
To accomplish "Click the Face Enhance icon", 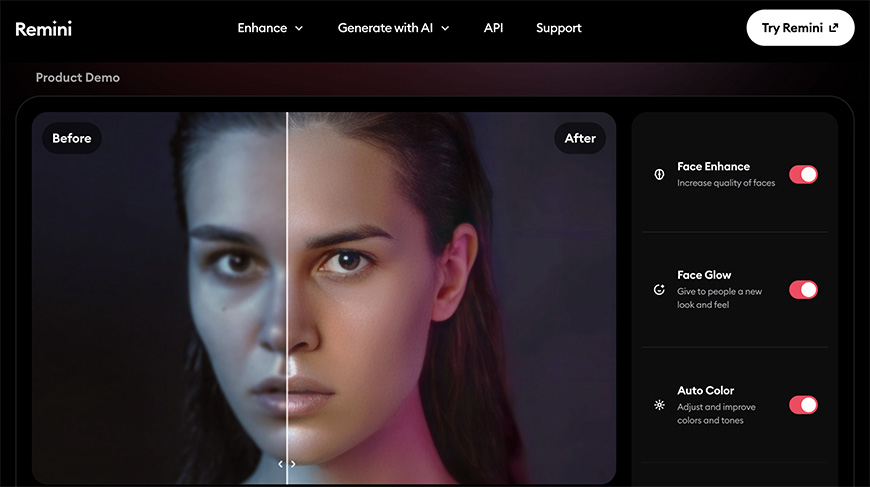I will [659, 174].
